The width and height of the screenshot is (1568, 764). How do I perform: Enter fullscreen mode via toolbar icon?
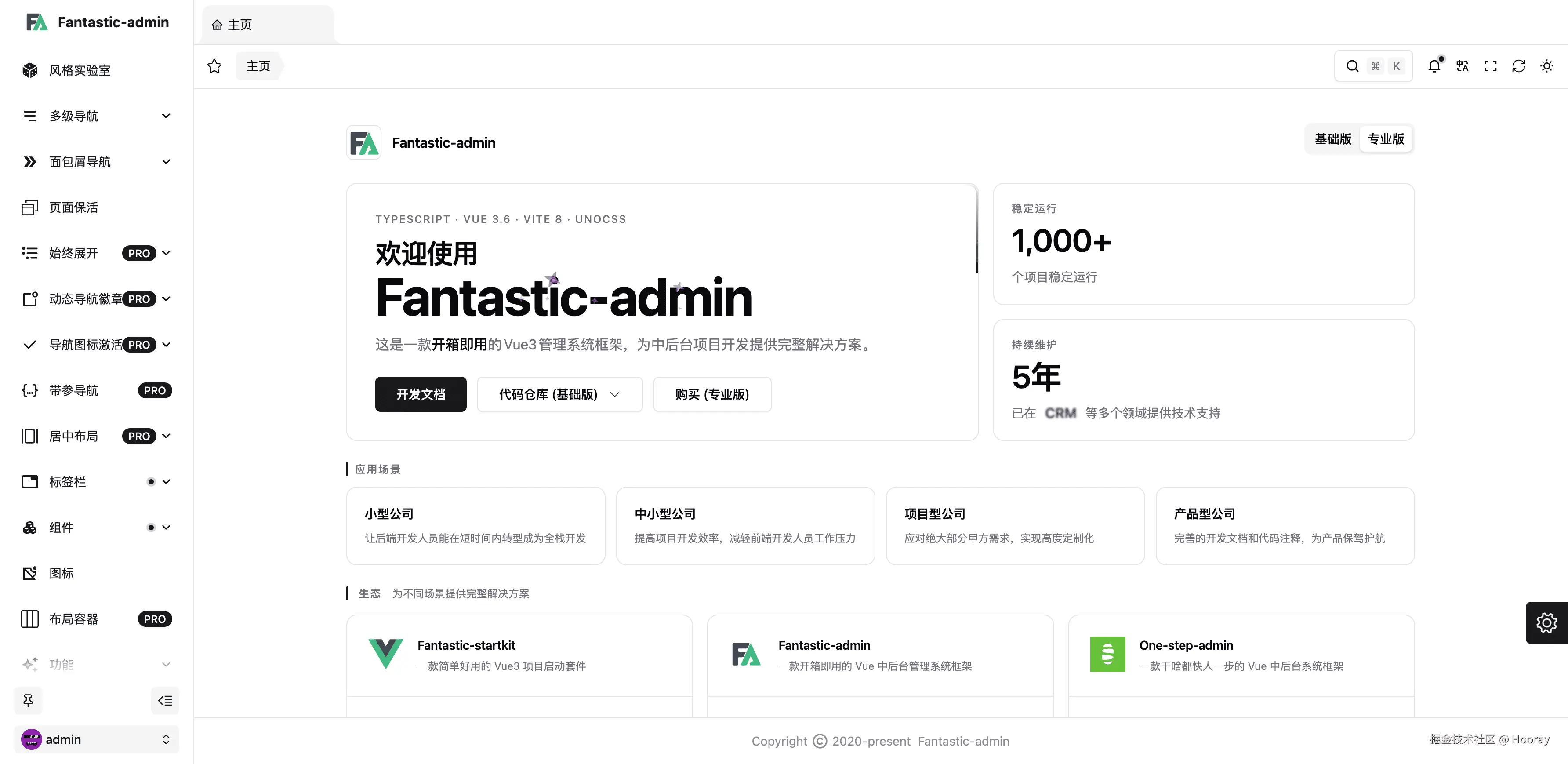point(1490,66)
